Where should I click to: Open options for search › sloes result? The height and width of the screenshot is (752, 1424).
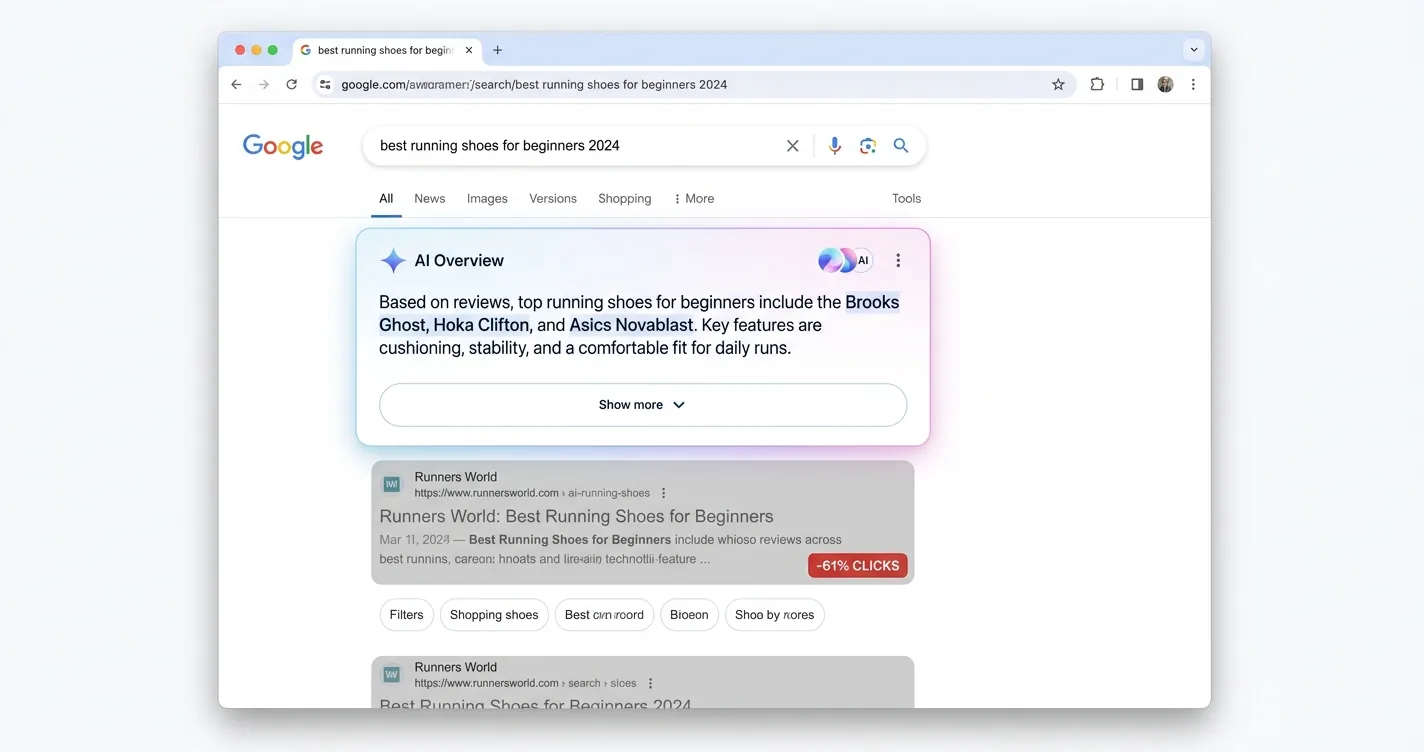[x=651, y=683]
